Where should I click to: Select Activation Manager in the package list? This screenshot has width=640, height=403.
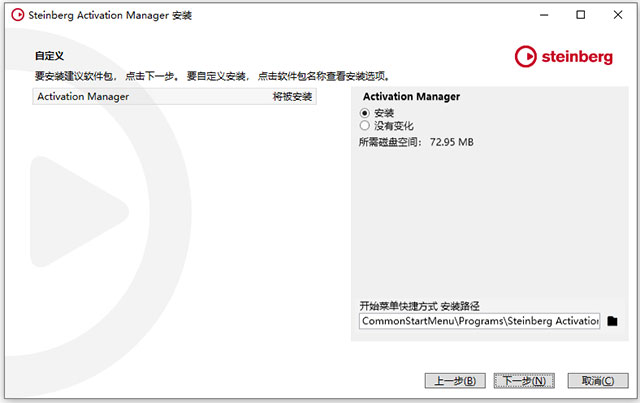[x=83, y=97]
